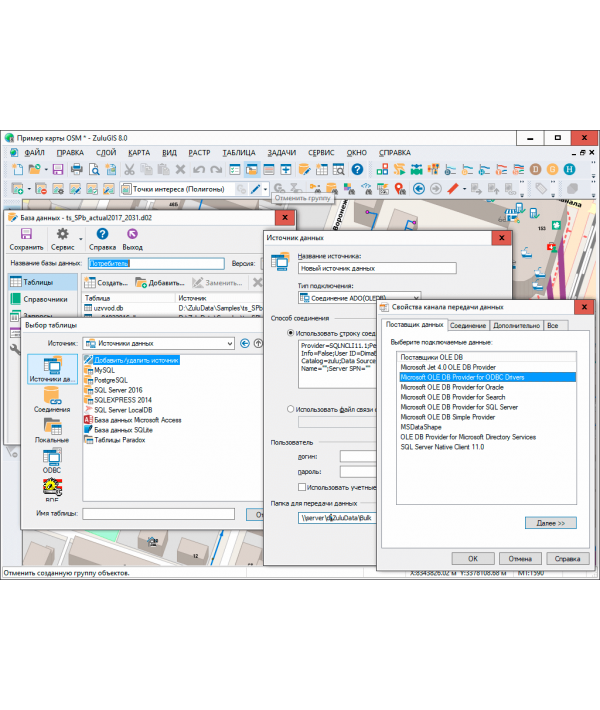Click the purple Выход icon in database window
Image resolution: width=600 pixels, height=710 pixels.
pyautogui.click(x=132, y=234)
